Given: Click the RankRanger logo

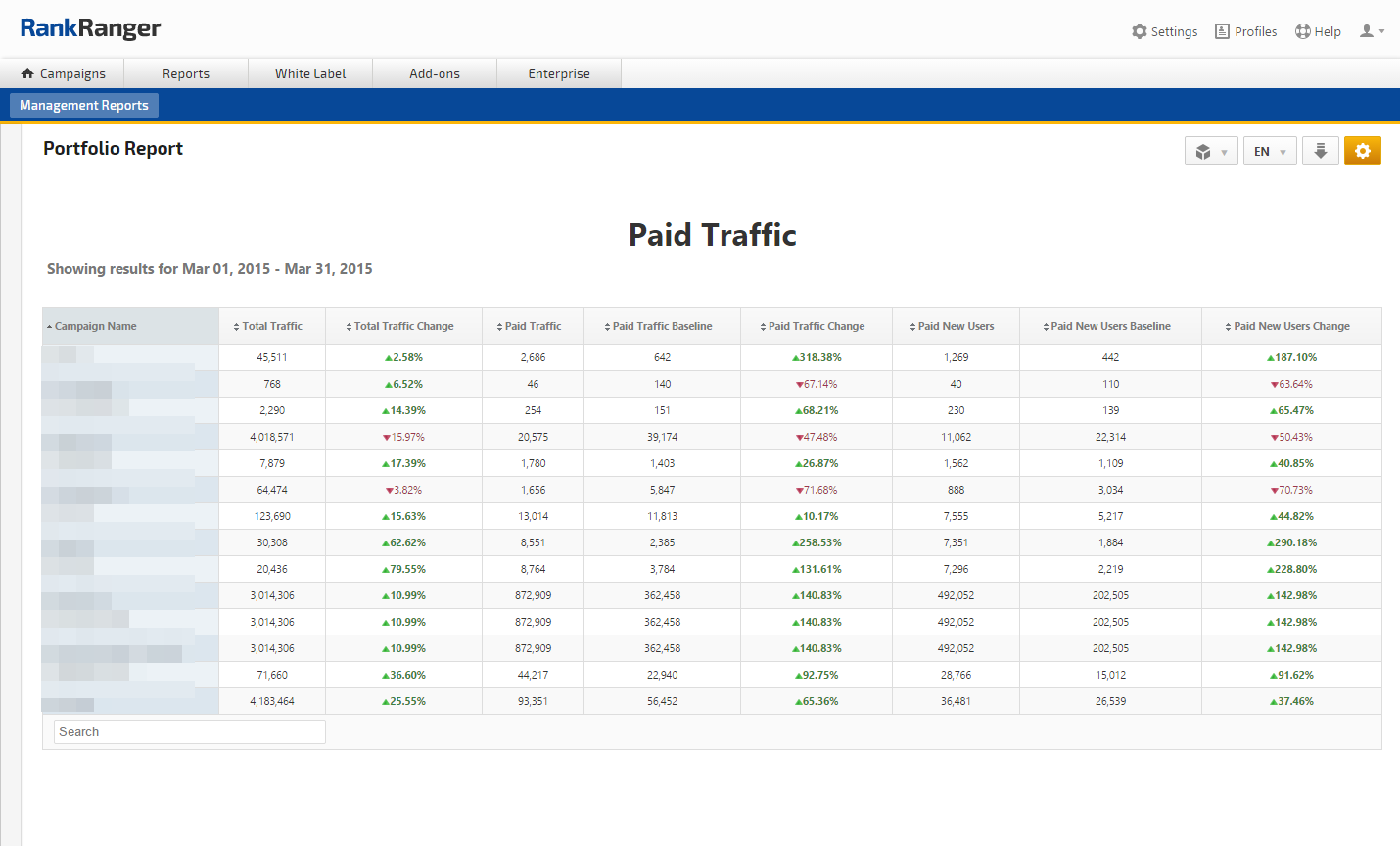Looking at the screenshot, I should pos(90,28).
